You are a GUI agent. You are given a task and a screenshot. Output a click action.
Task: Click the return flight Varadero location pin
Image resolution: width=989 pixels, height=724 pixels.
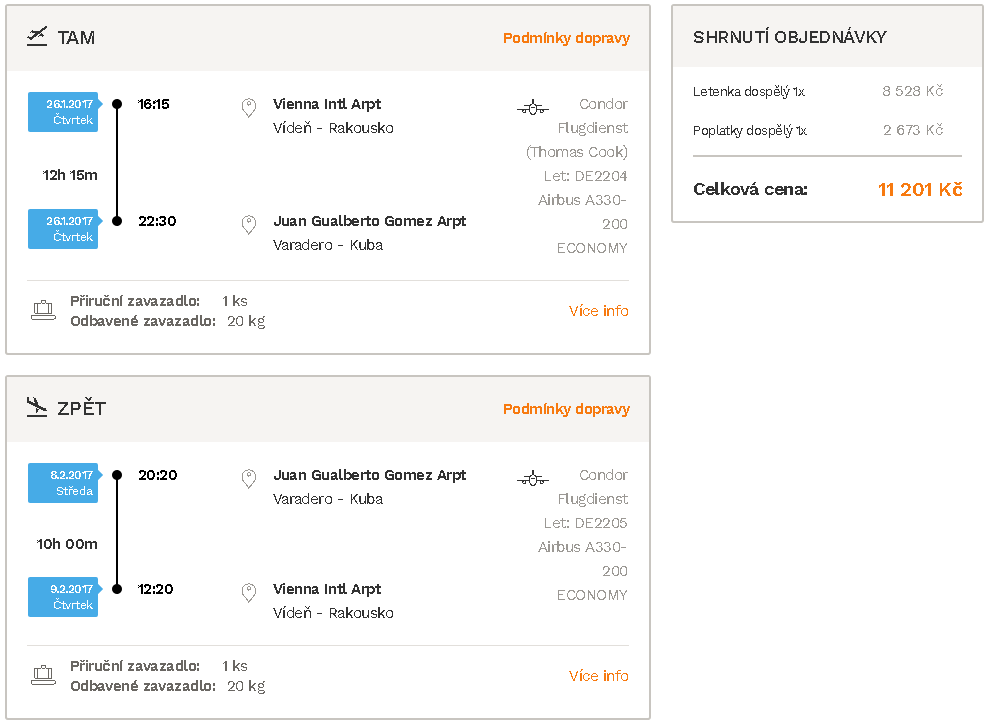[x=249, y=479]
